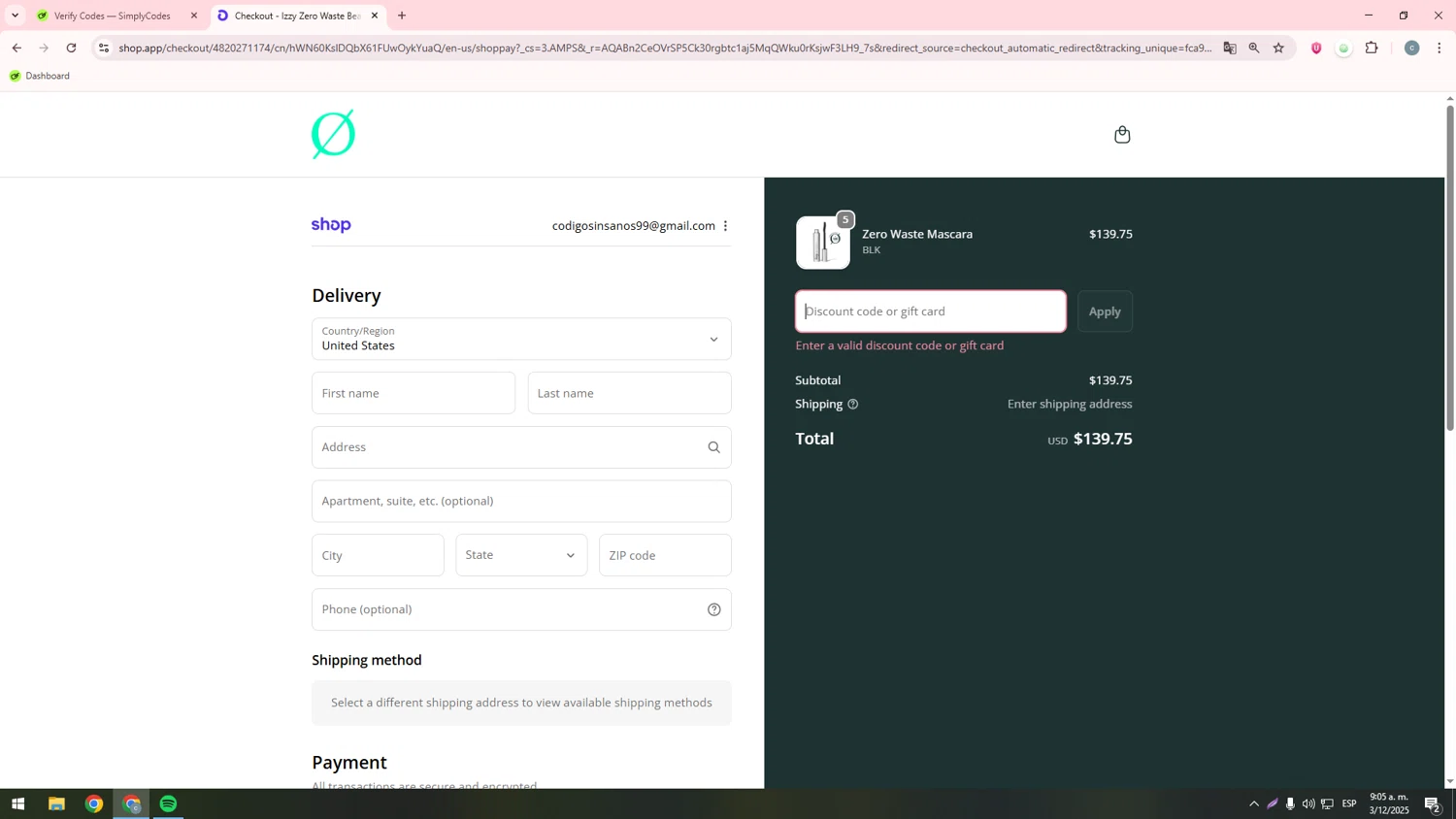Select Checkout Izzy Zero Waste tab
Viewport: 1456px width, 819px height.
(x=298, y=16)
